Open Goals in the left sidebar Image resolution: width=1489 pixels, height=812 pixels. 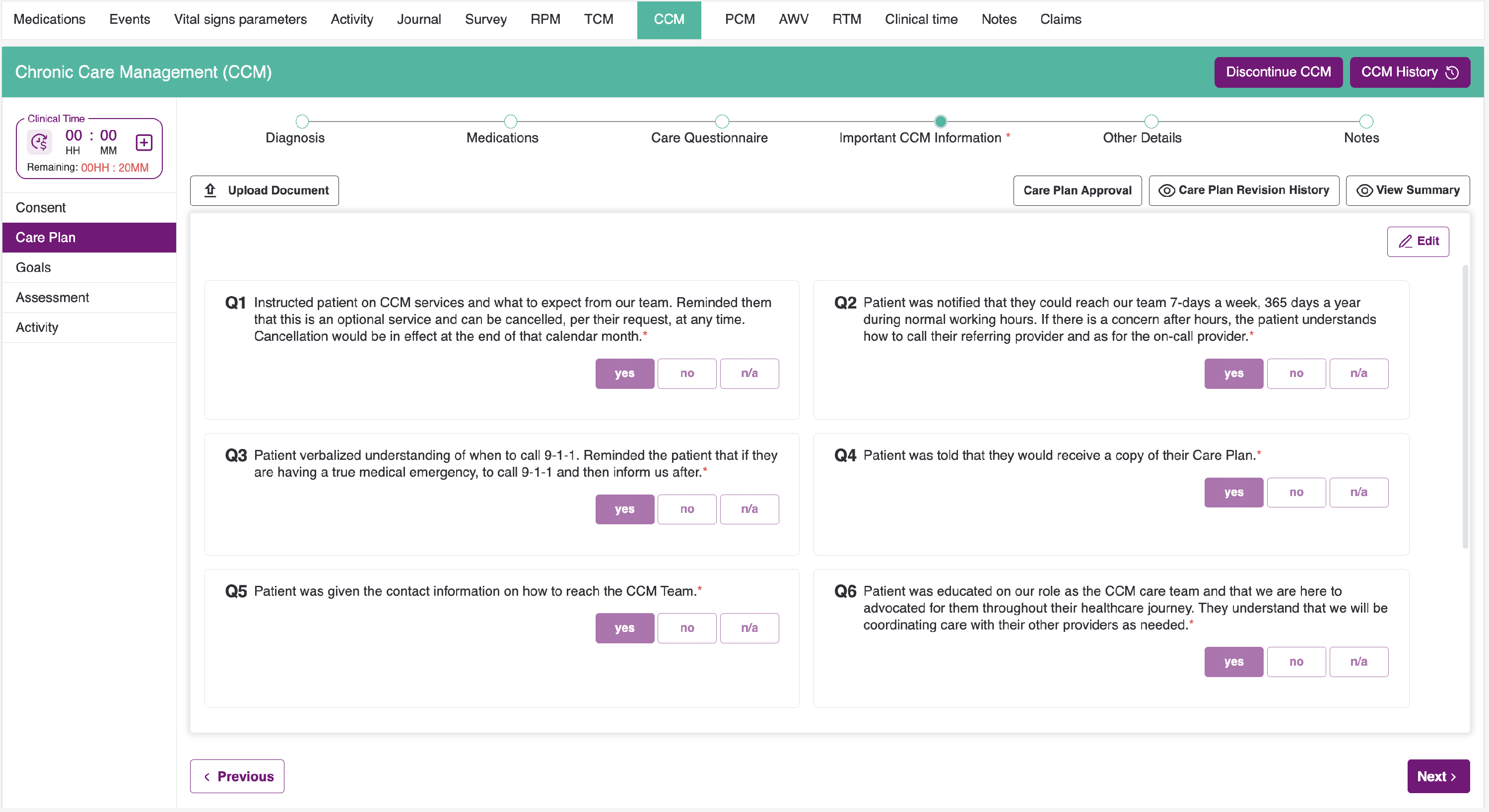(33, 267)
